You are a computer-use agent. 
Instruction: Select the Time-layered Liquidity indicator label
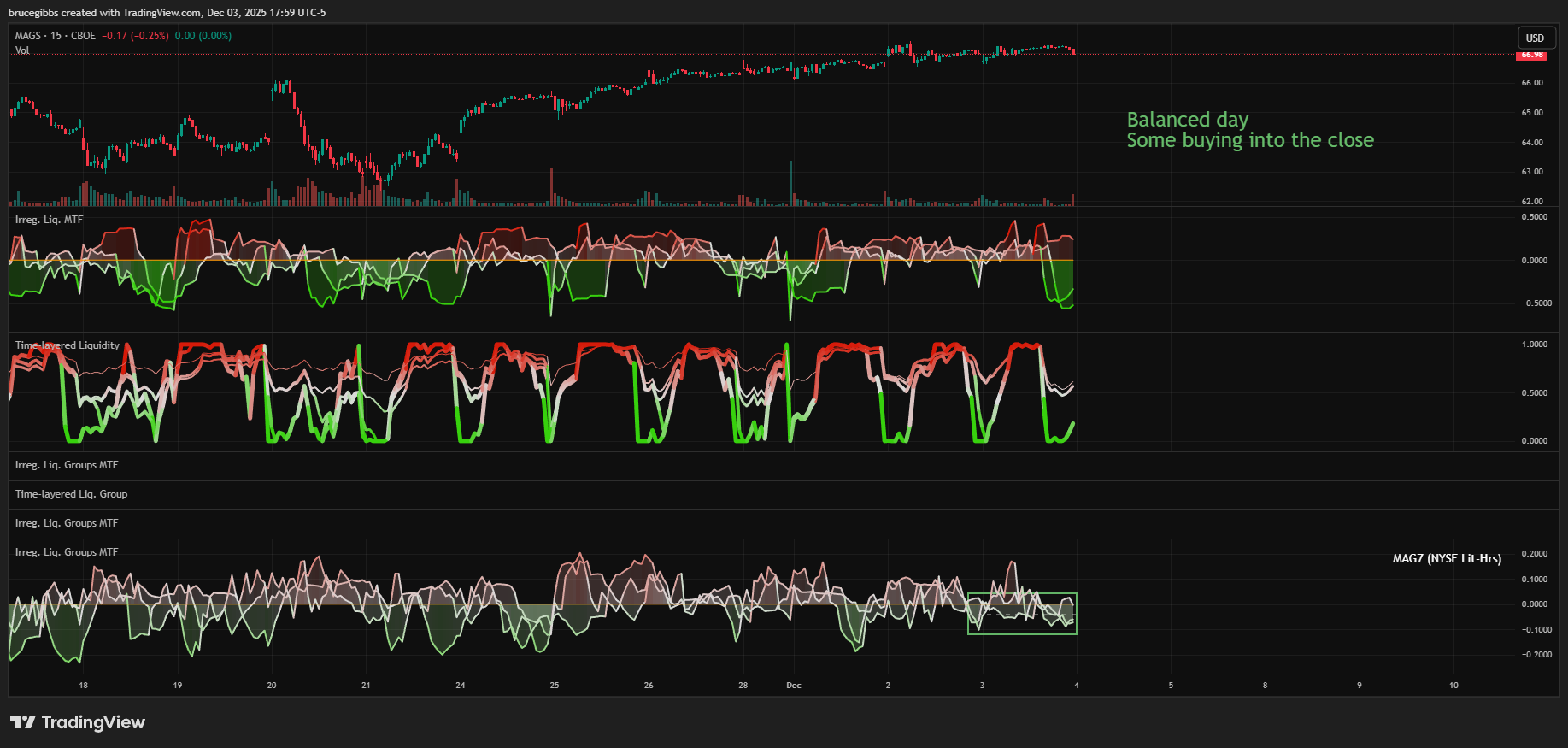[x=67, y=345]
